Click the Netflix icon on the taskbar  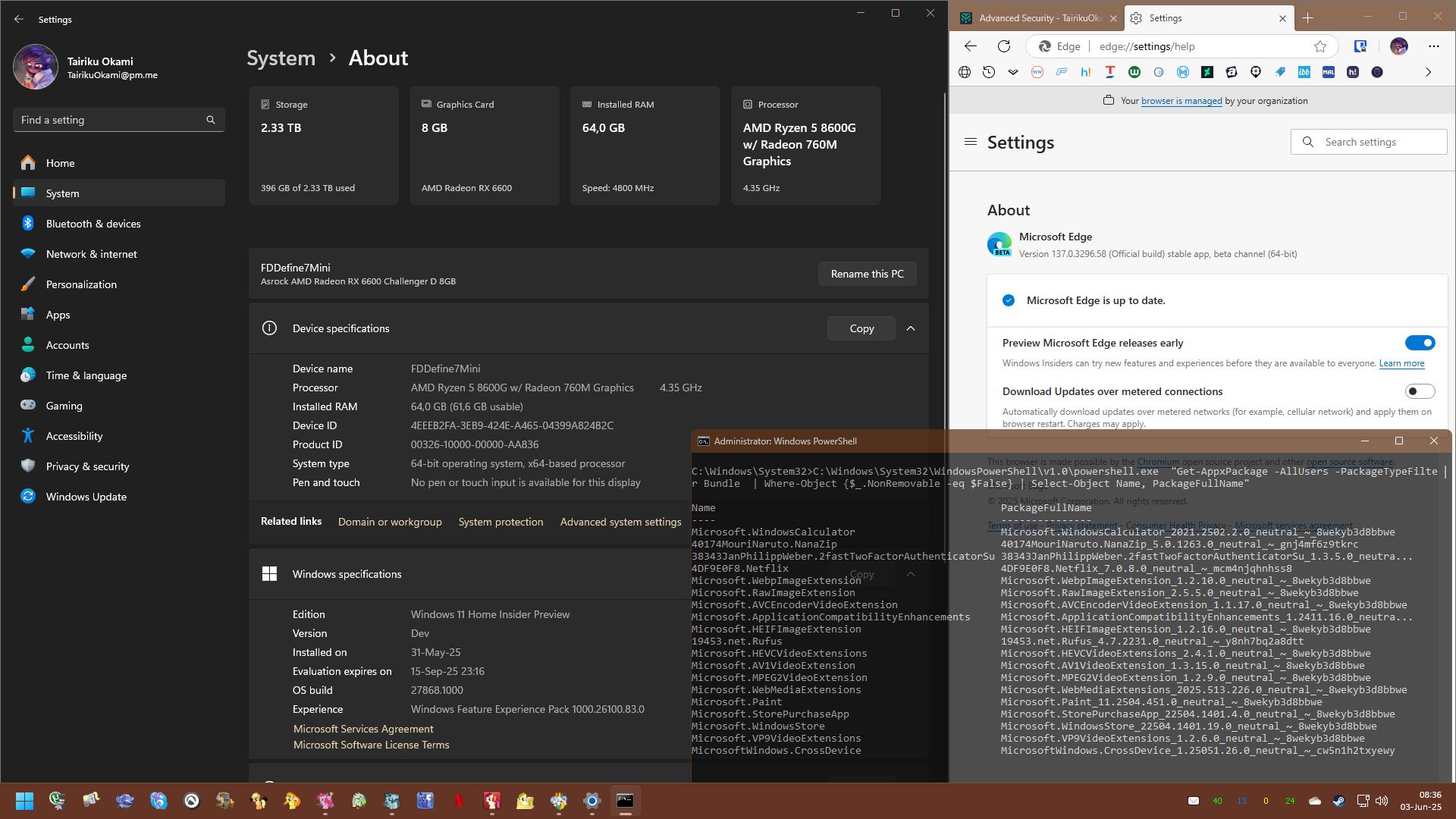[458, 801]
